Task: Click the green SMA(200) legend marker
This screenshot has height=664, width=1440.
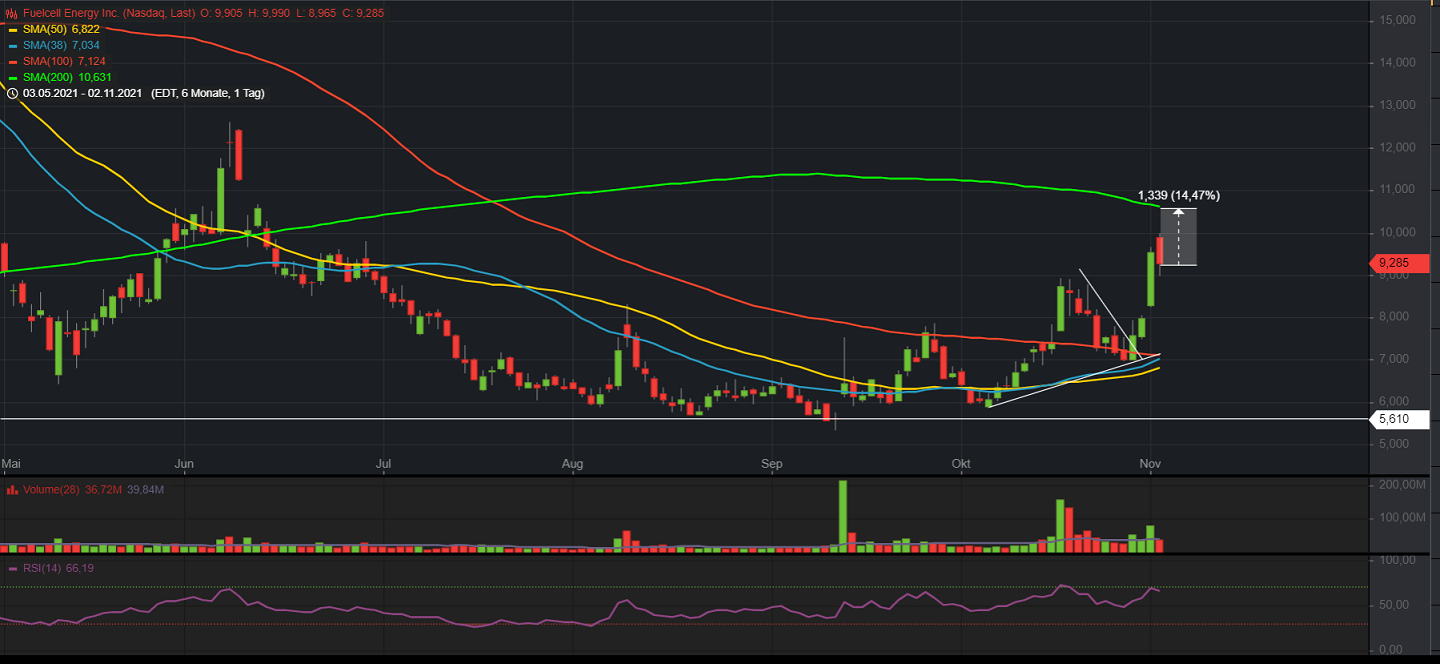Action: pos(12,77)
